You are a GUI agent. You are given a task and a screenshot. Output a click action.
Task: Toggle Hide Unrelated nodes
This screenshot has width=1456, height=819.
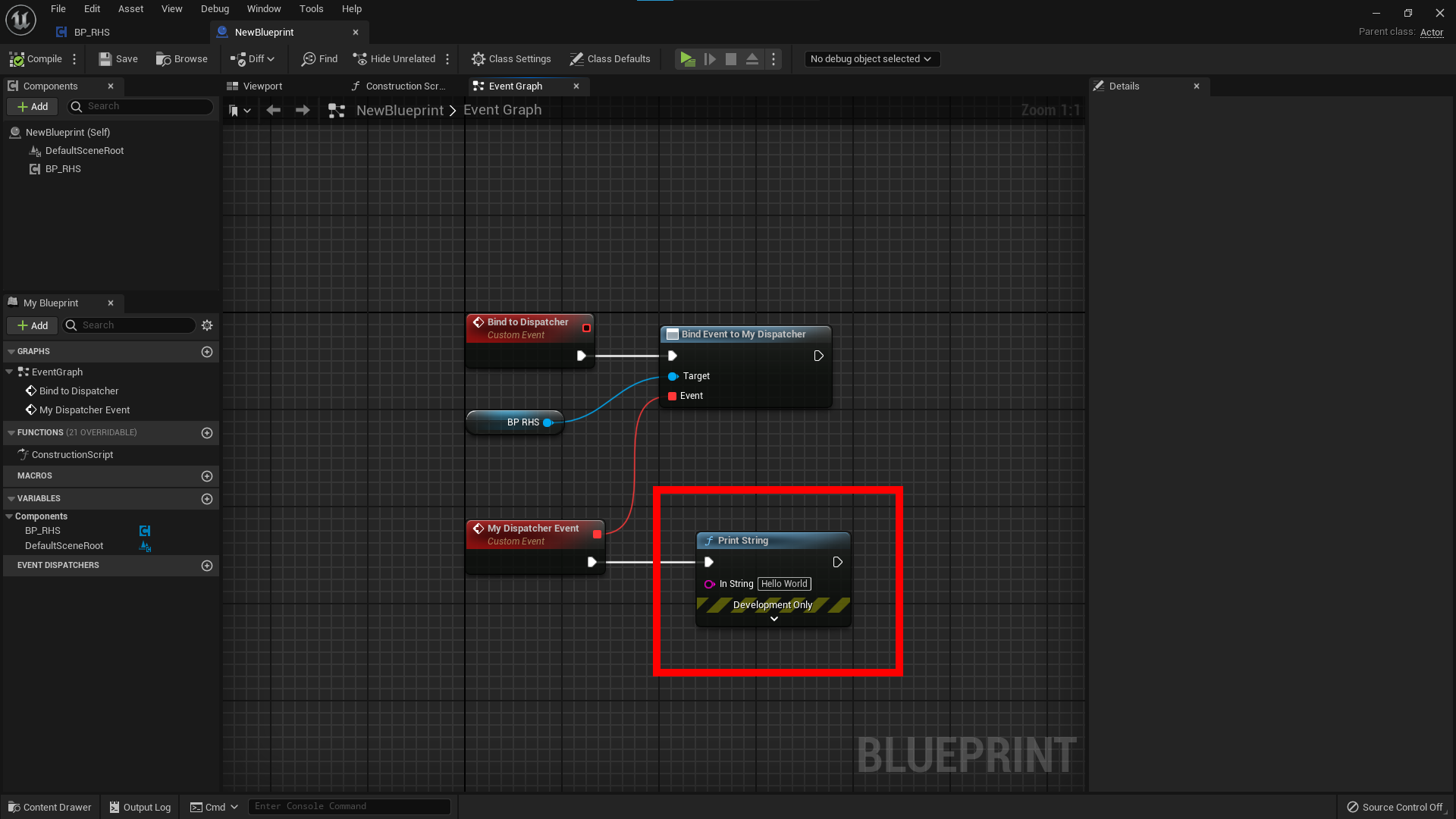tap(394, 59)
